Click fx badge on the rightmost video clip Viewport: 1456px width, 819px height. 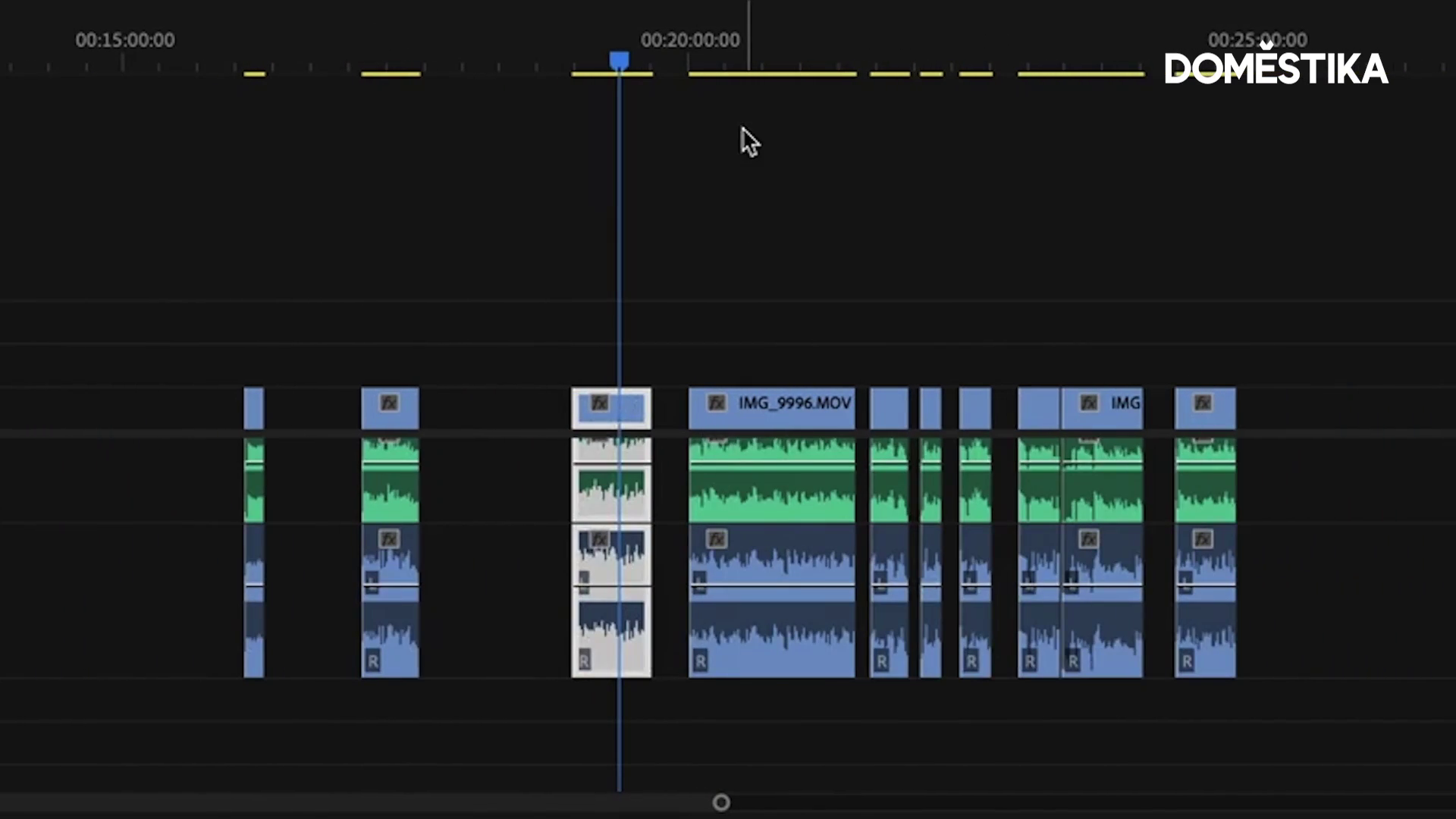click(x=1203, y=403)
